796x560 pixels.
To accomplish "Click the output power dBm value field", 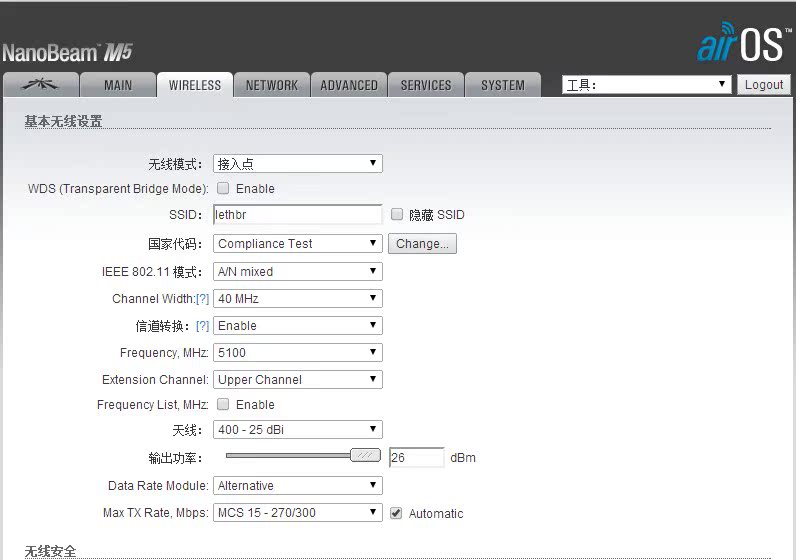I will (x=417, y=457).
